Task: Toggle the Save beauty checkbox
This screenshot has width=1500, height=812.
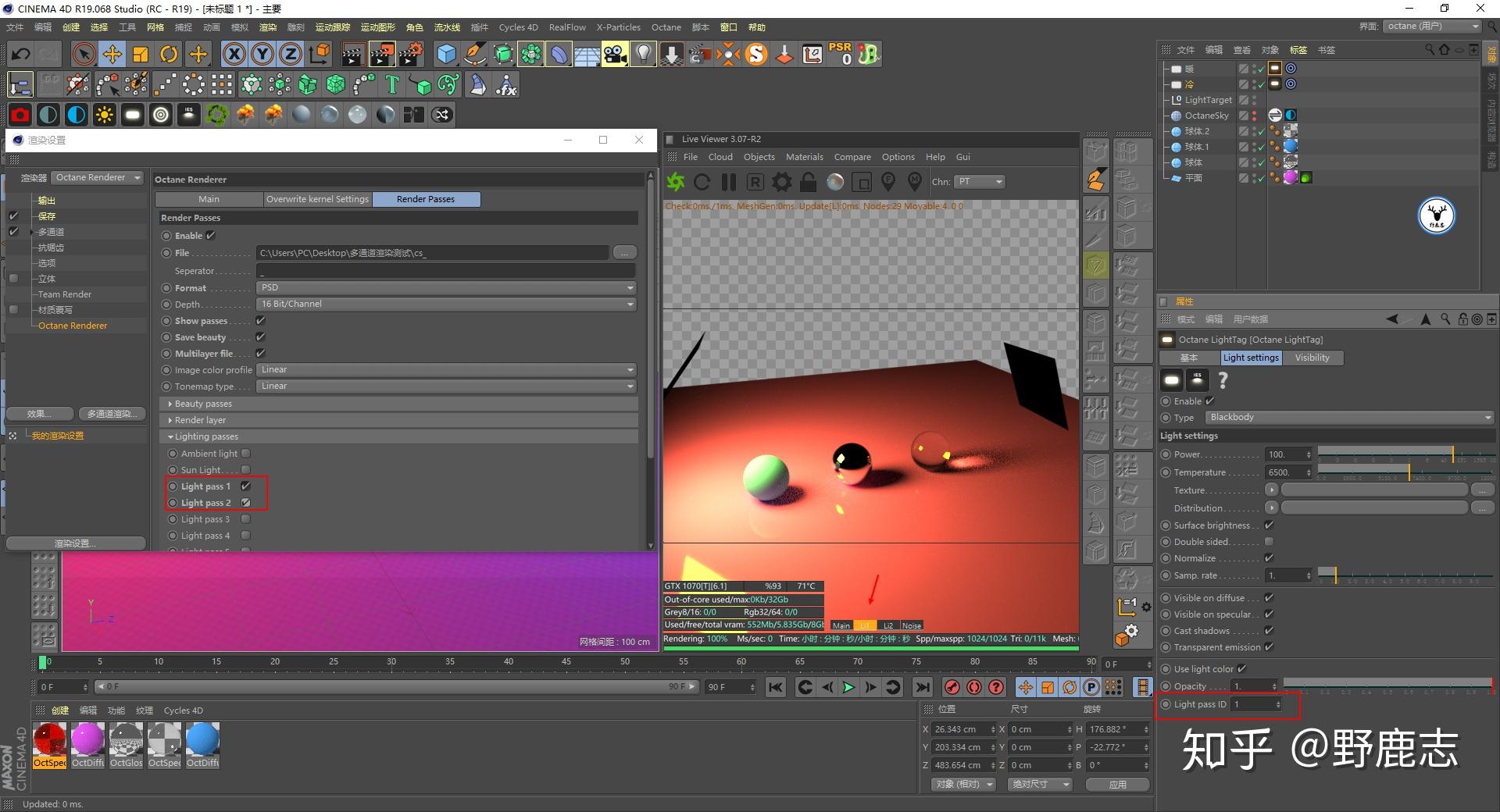Action: tap(261, 337)
